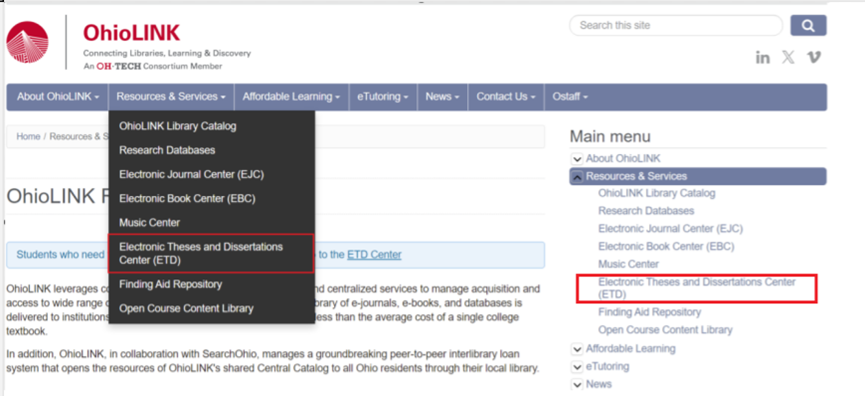
Task: Expand About OhioLINK in Main menu
Action: tap(577, 159)
